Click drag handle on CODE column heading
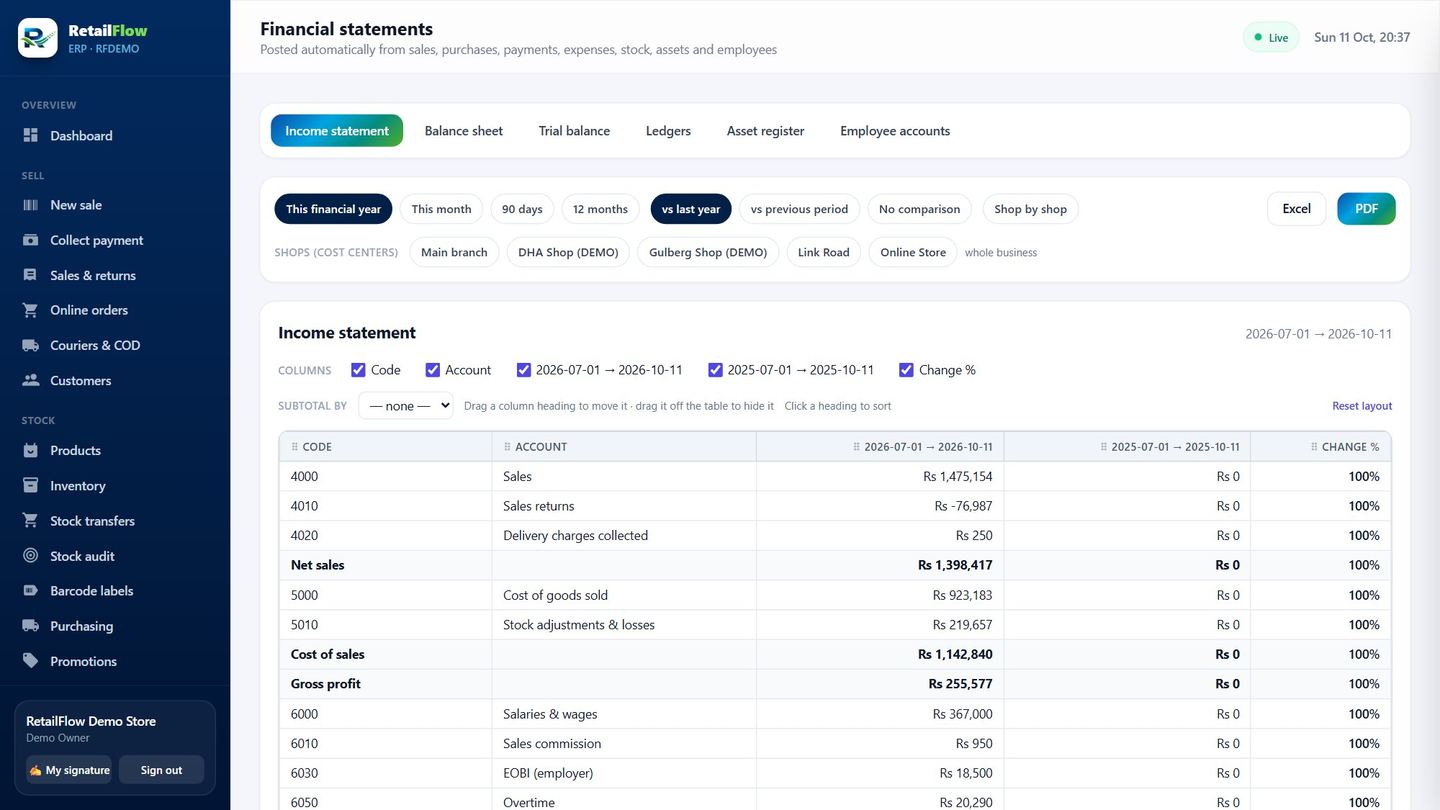1440x810 pixels. pos(294,447)
